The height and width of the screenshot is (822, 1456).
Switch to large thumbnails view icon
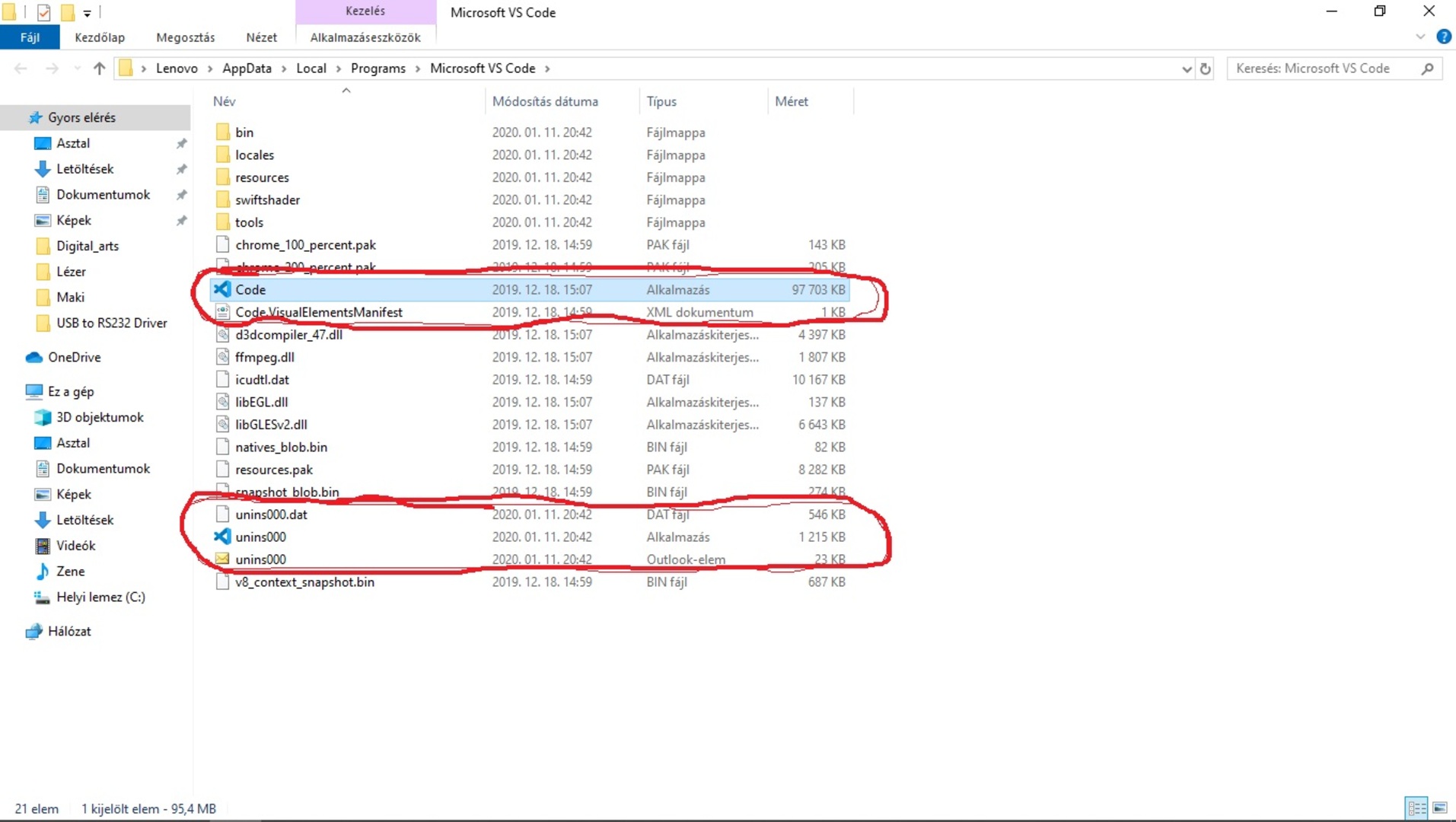coord(1440,808)
